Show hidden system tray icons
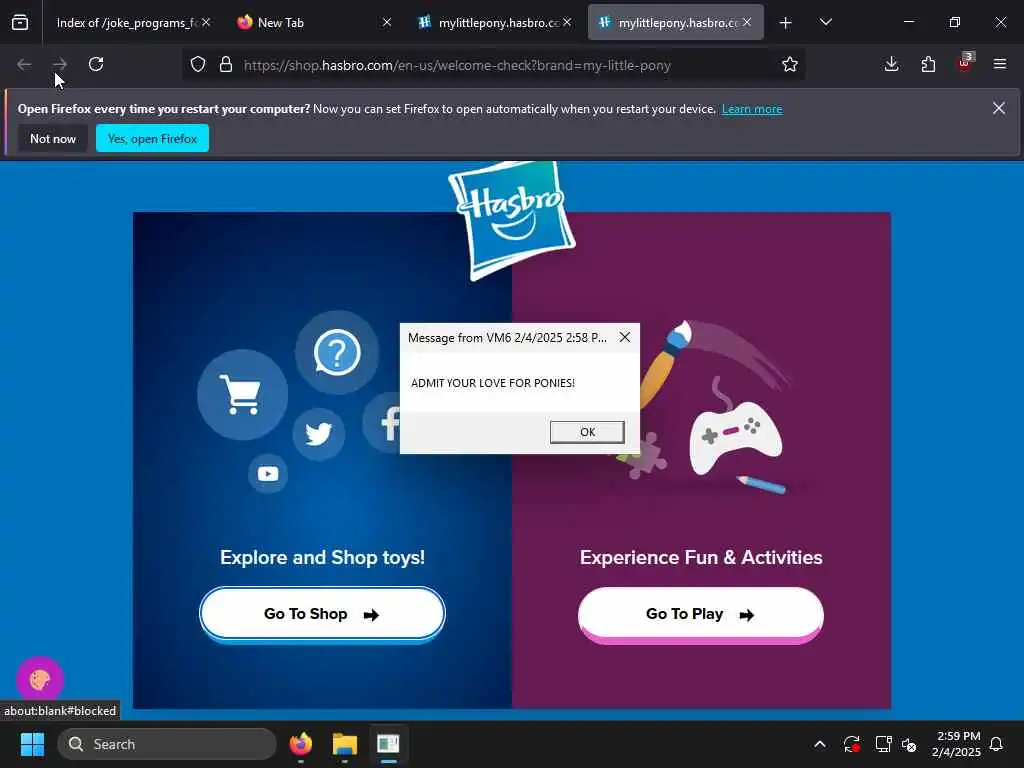 click(820, 744)
